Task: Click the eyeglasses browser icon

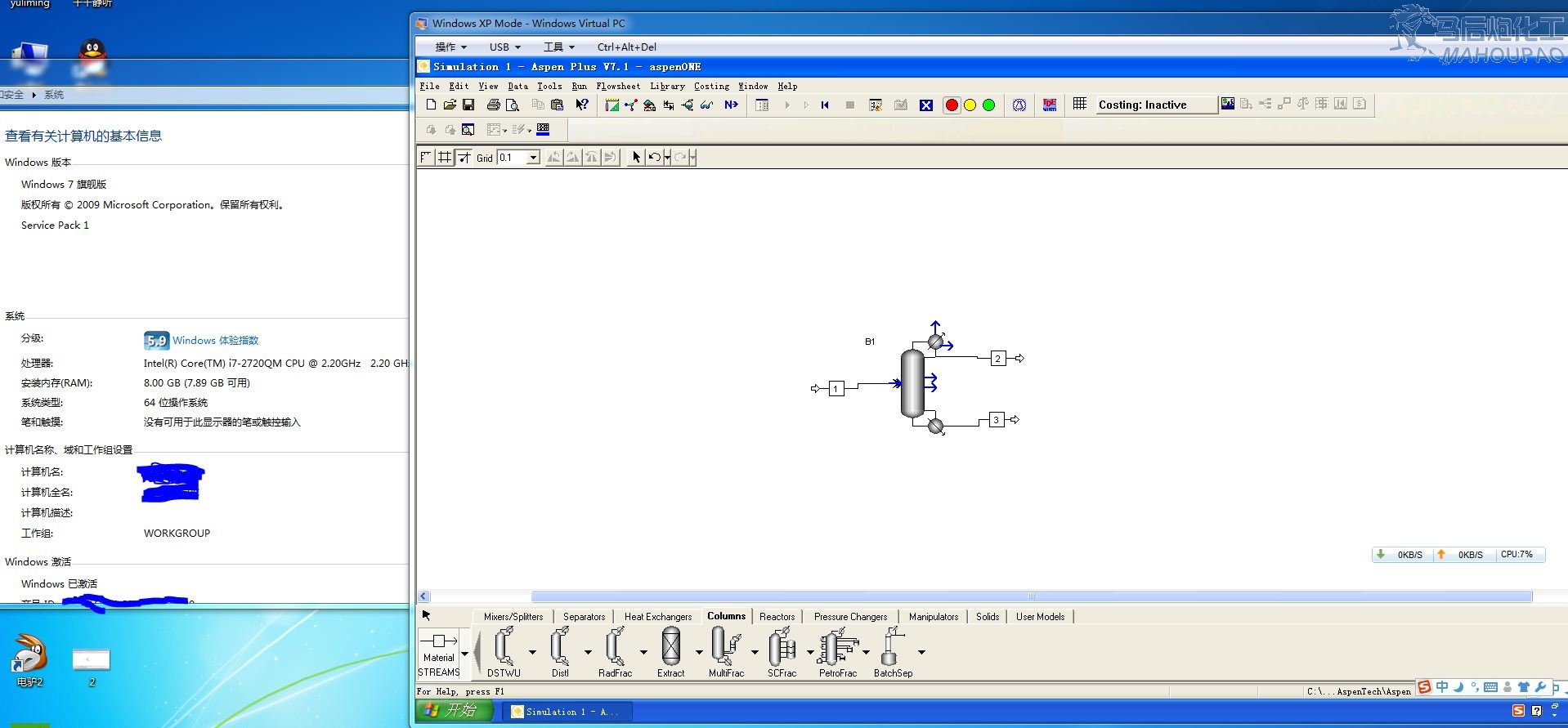Action: tap(707, 105)
